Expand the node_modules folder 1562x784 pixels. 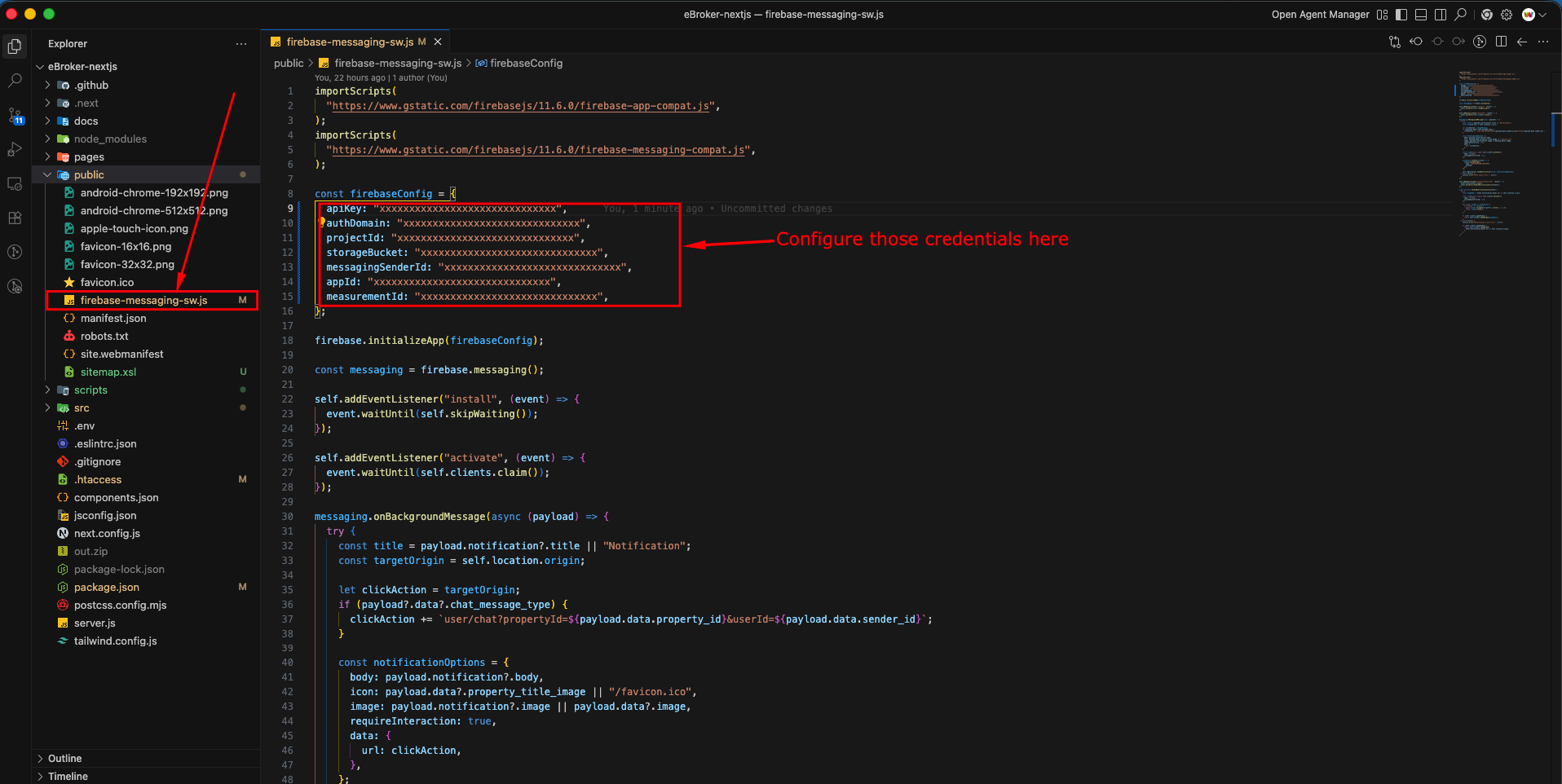(47, 139)
